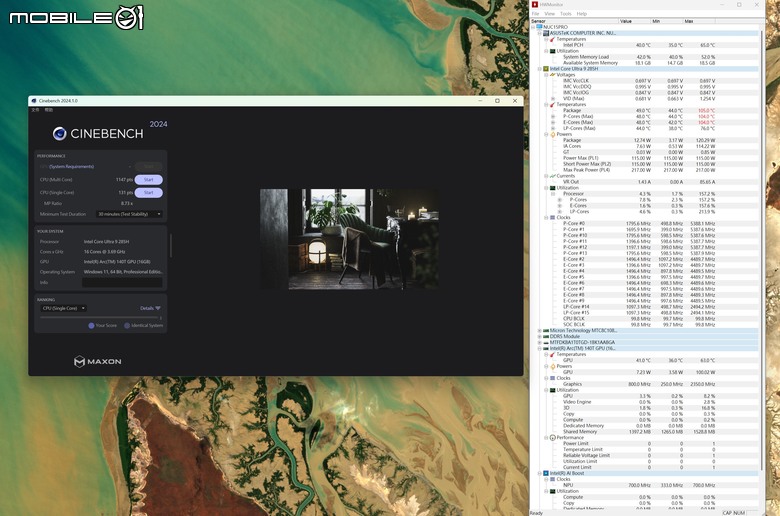Collapse the Intel AI Boost node

coord(540,473)
